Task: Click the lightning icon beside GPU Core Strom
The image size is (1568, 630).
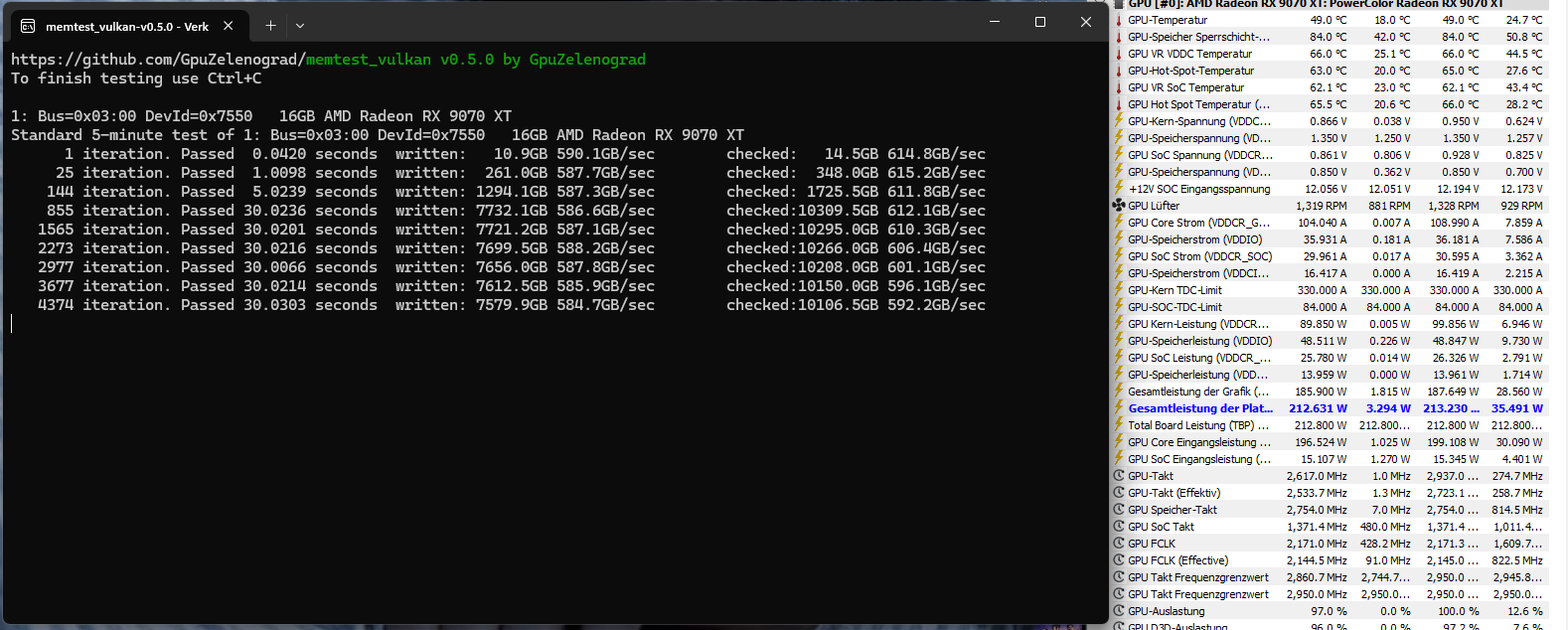Action: 1119,223
